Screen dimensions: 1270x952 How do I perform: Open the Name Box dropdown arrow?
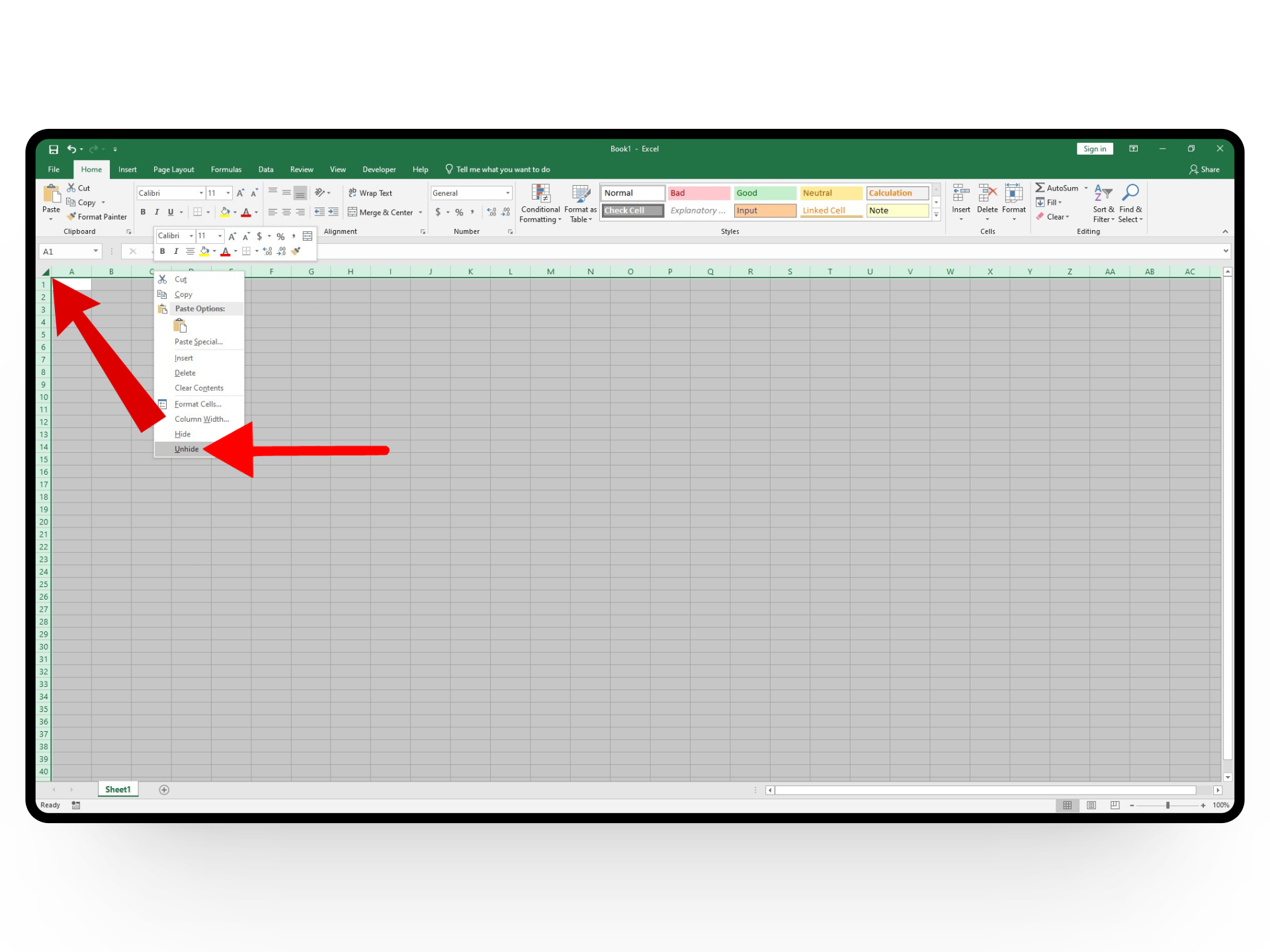pos(96,251)
